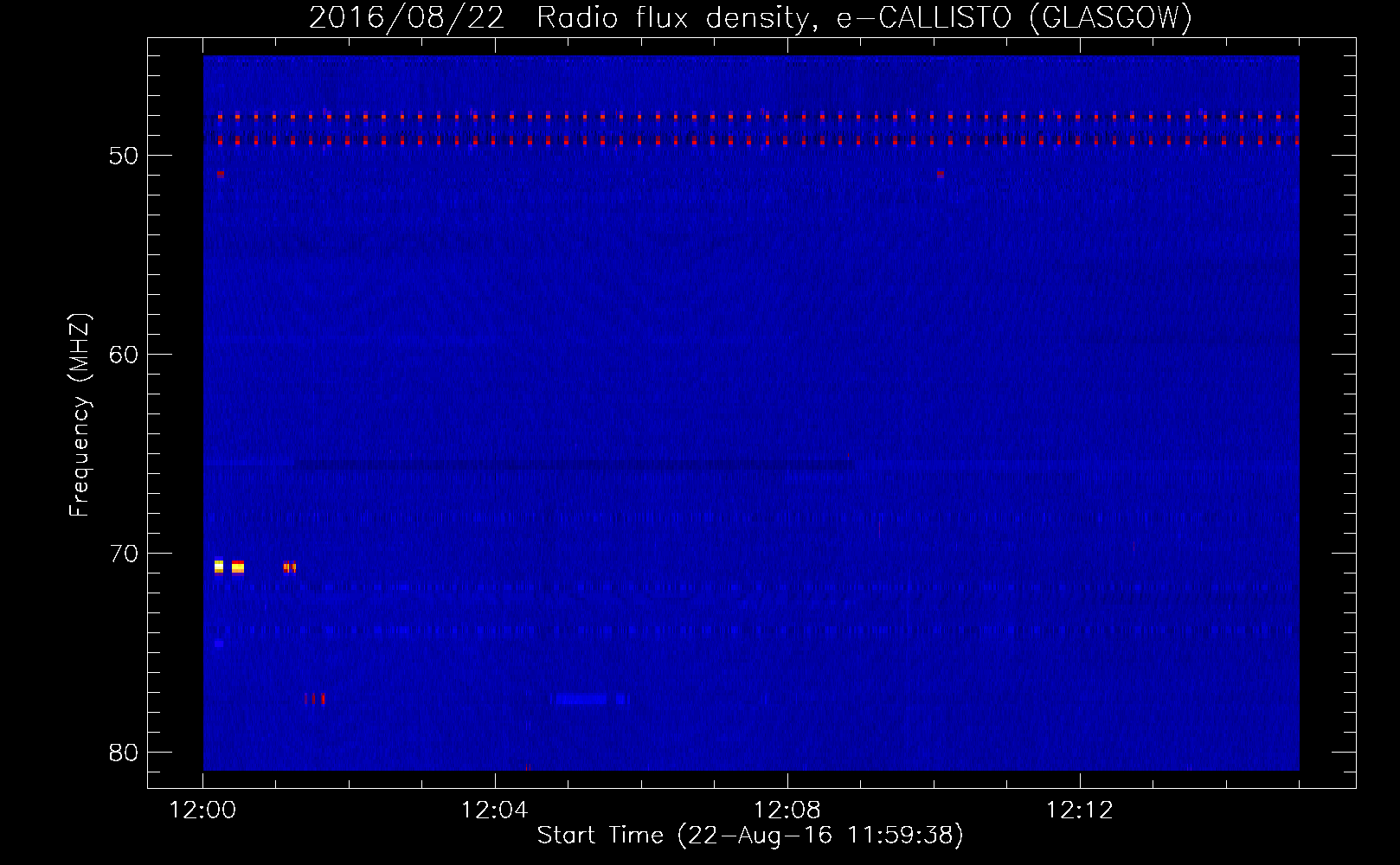
Task: Click the 80 MHz frequency tick label
Action: [x=124, y=753]
